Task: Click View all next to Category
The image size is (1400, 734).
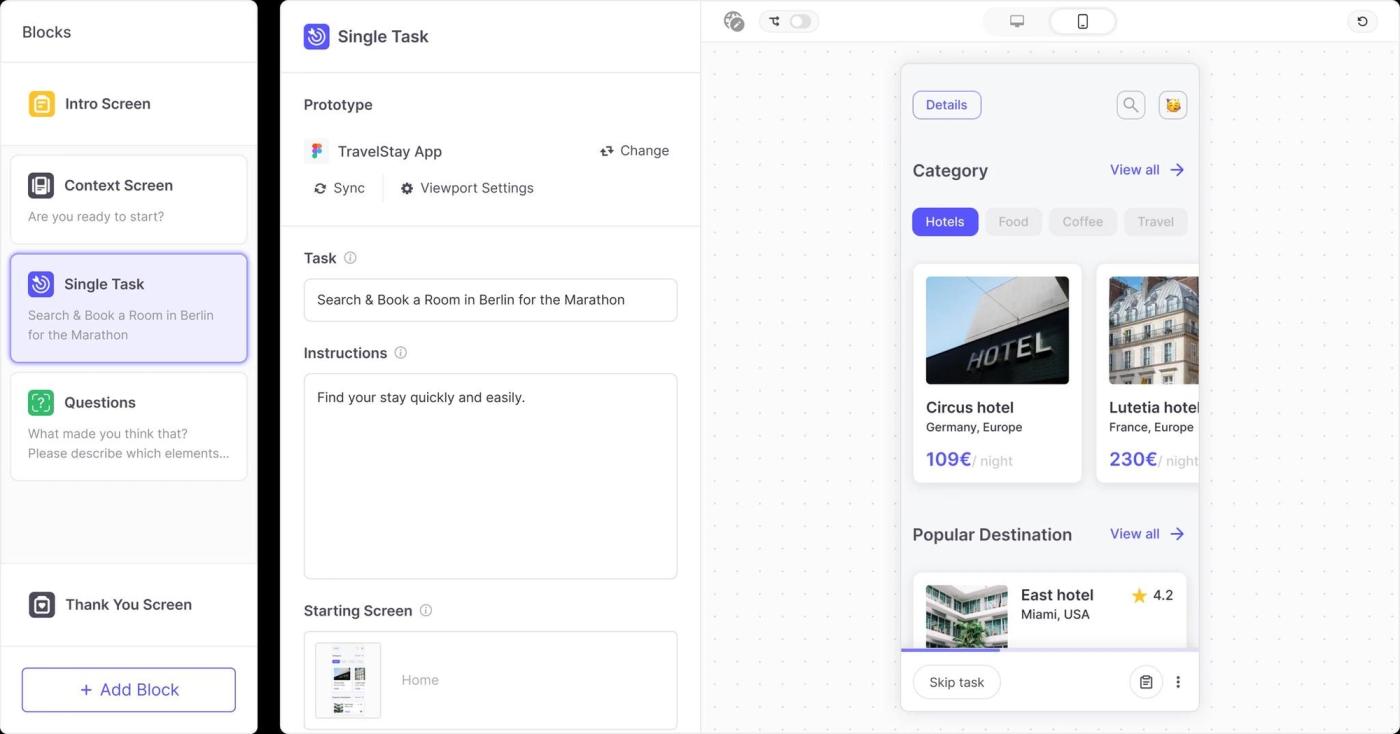Action: [1147, 170]
